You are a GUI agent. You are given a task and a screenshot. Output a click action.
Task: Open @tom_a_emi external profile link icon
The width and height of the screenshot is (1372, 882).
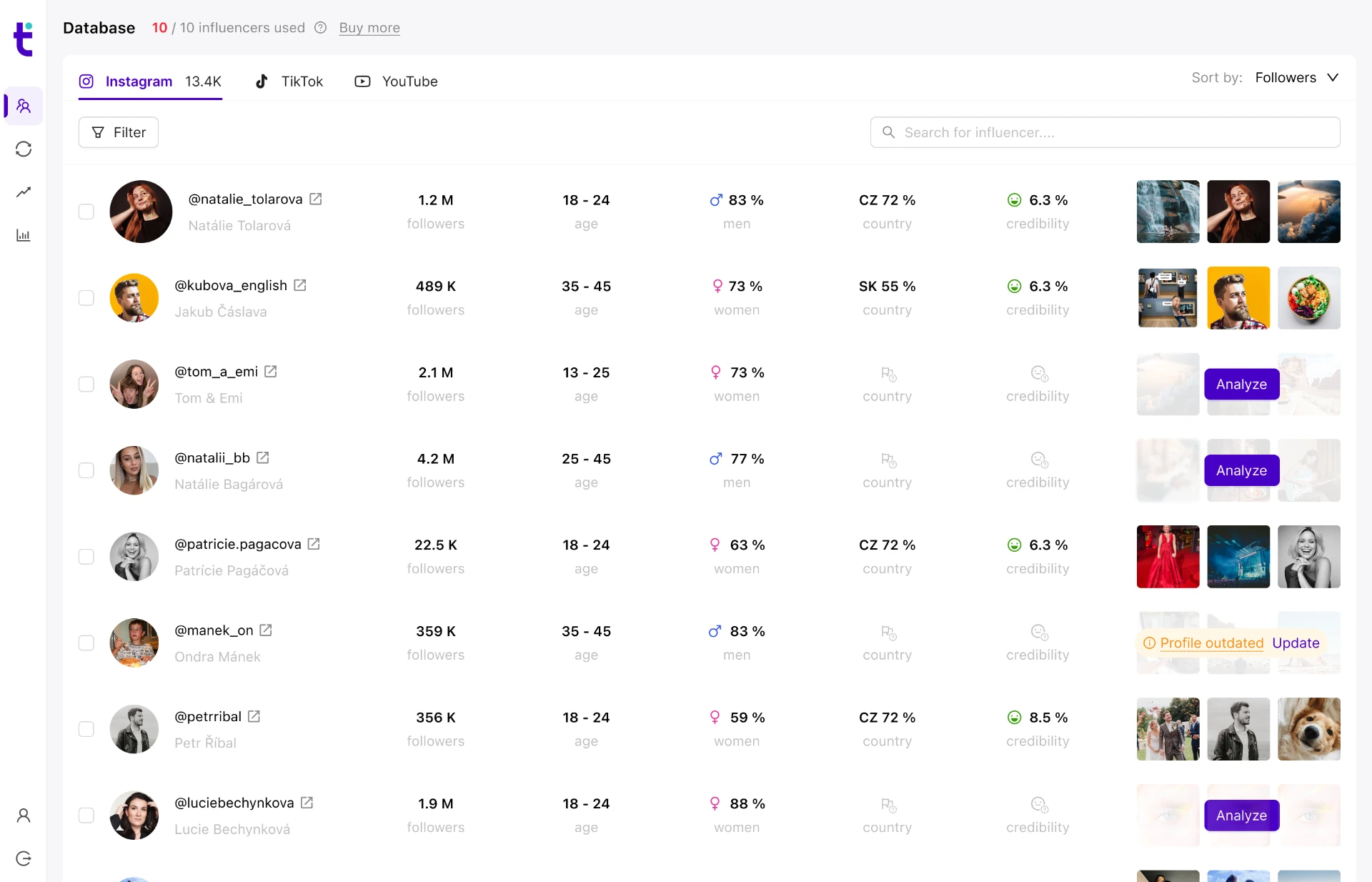pyautogui.click(x=271, y=372)
